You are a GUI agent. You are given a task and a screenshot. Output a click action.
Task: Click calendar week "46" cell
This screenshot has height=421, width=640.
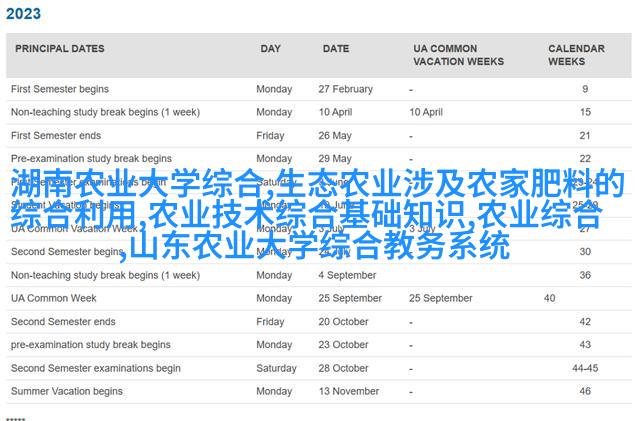(585, 392)
